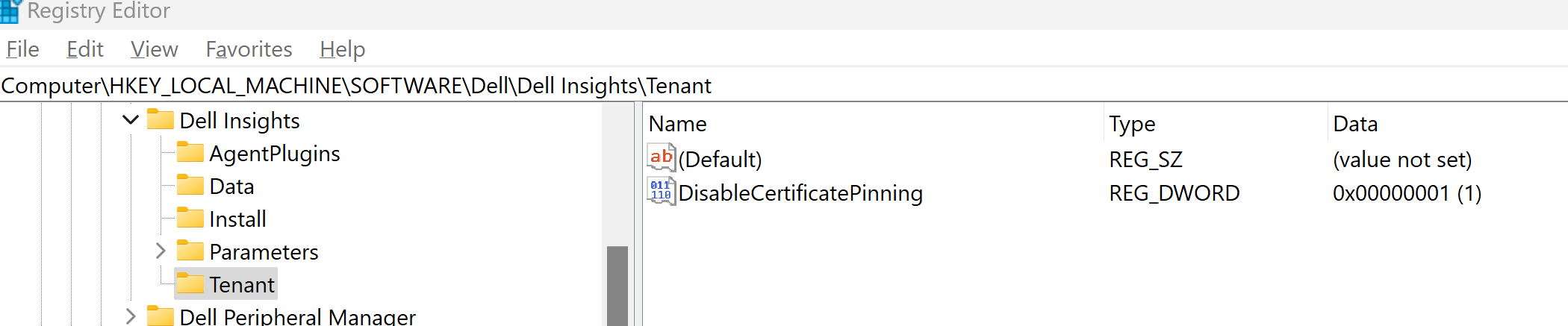1568x326 pixels.
Task: Open the View menu
Action: pos(154,49)
